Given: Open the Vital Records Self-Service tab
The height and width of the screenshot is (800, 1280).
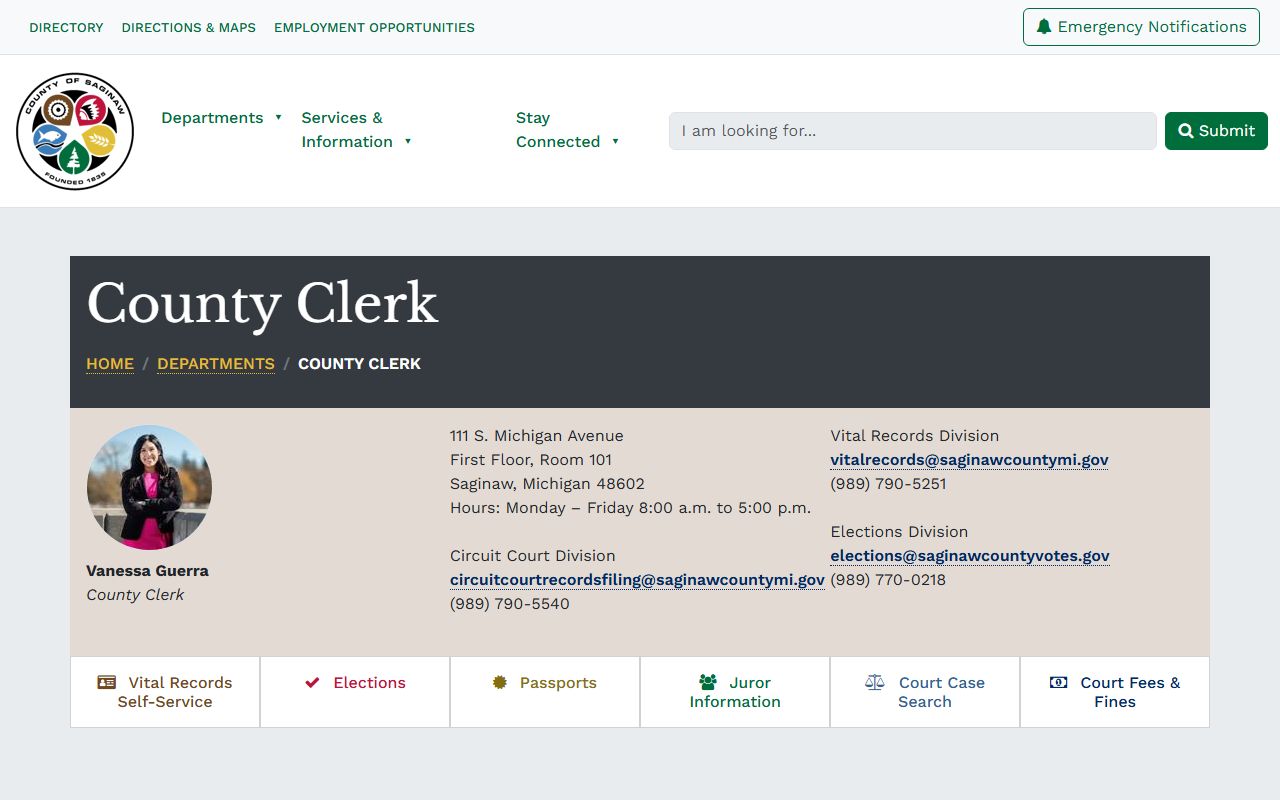Looking at the screenshot, I should (165, 692).
